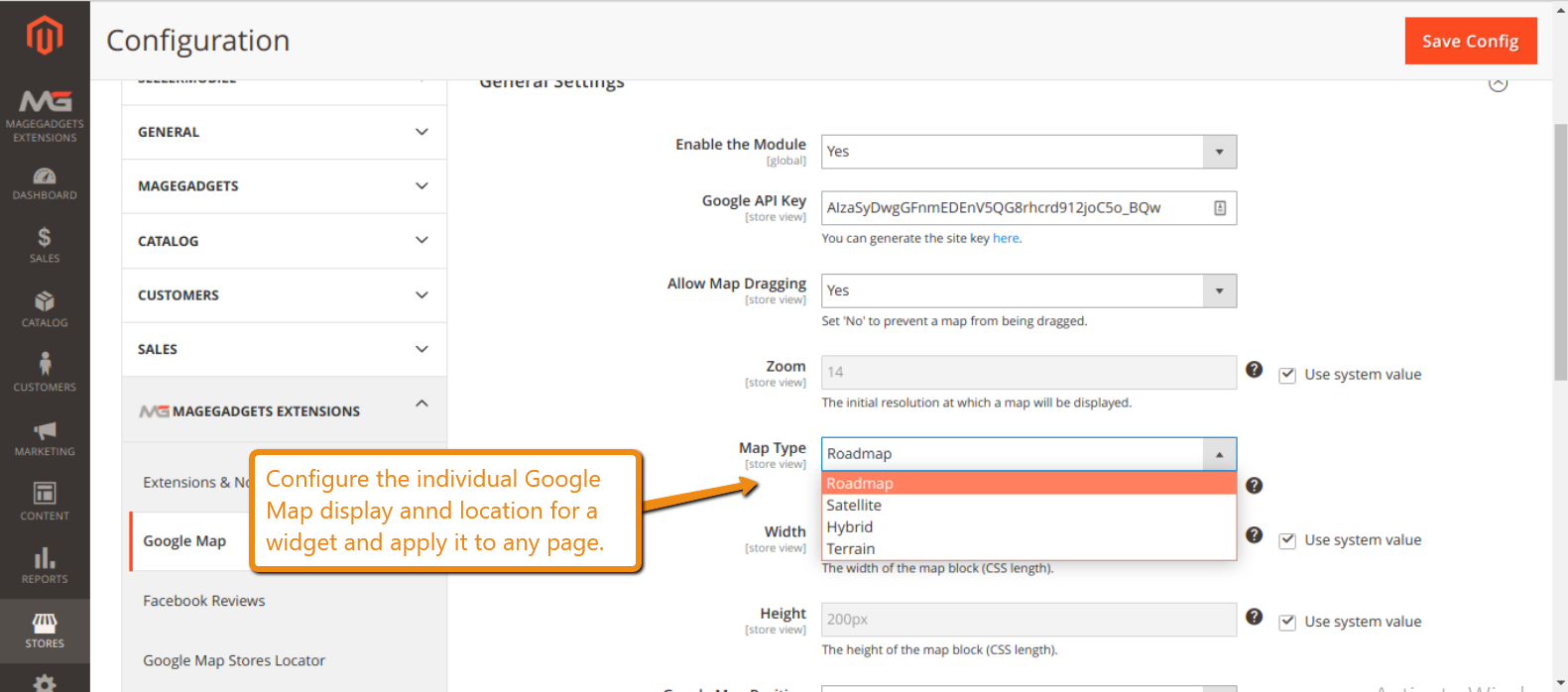Image resolution: width=1568 pixels, height=692 pixels.
Task: Click the Map Type field label
Action: pyautogui.click(x=773, y=448)
